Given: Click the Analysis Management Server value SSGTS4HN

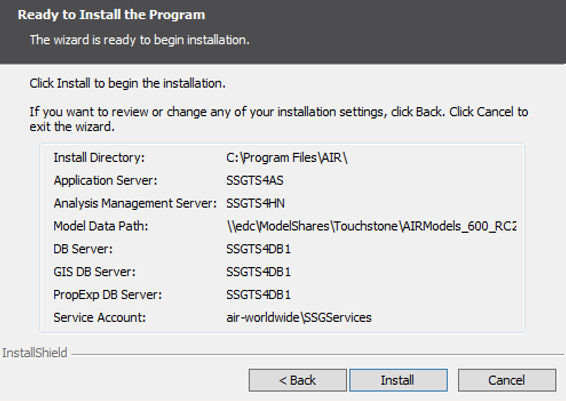Looking at the screenshot, I should (255, 203).
